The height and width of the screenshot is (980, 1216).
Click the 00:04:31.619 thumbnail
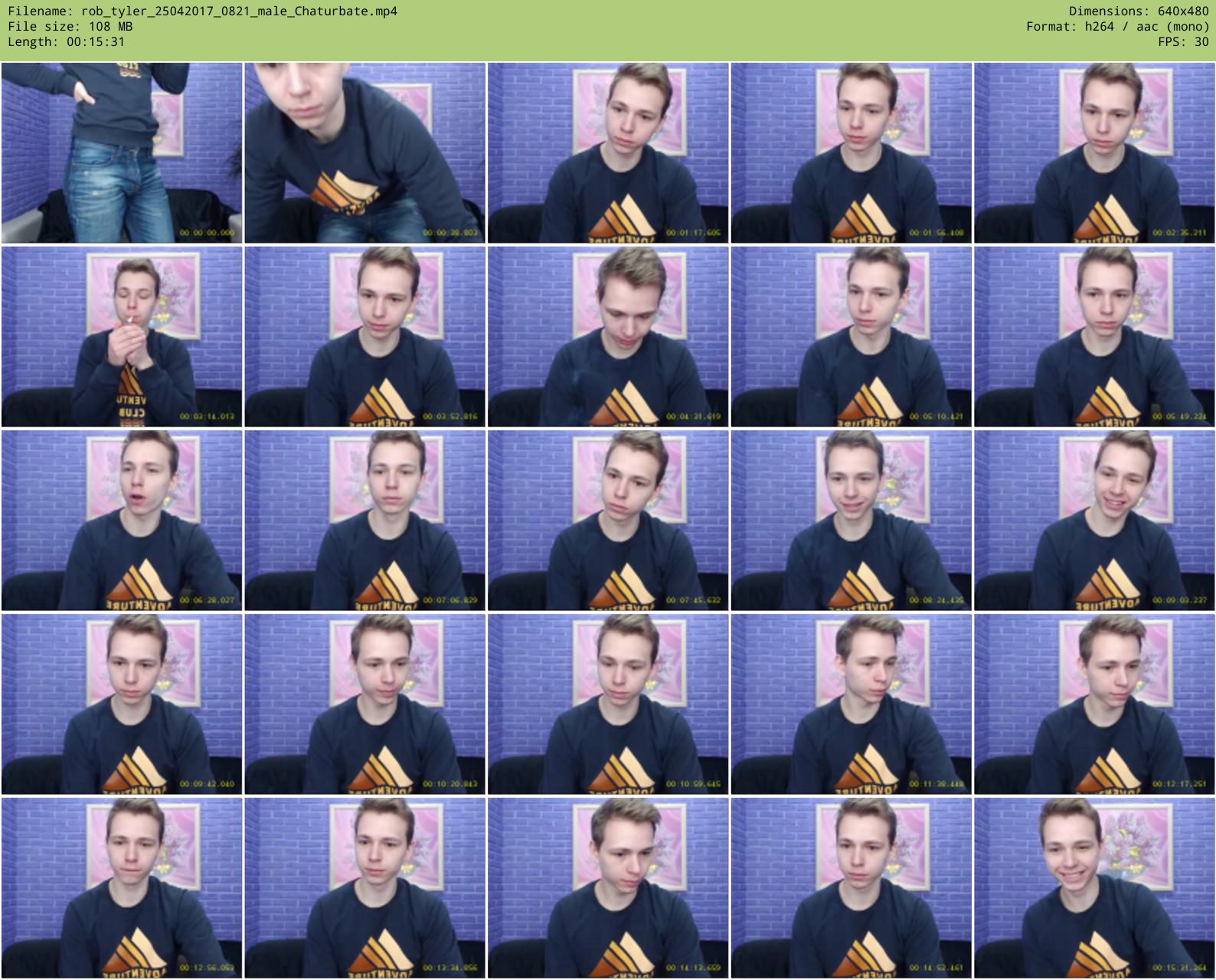[608, 337]
